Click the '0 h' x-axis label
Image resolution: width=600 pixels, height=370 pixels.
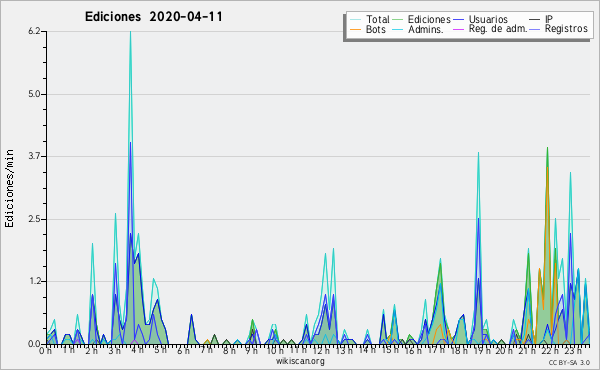tap(46, 351)
